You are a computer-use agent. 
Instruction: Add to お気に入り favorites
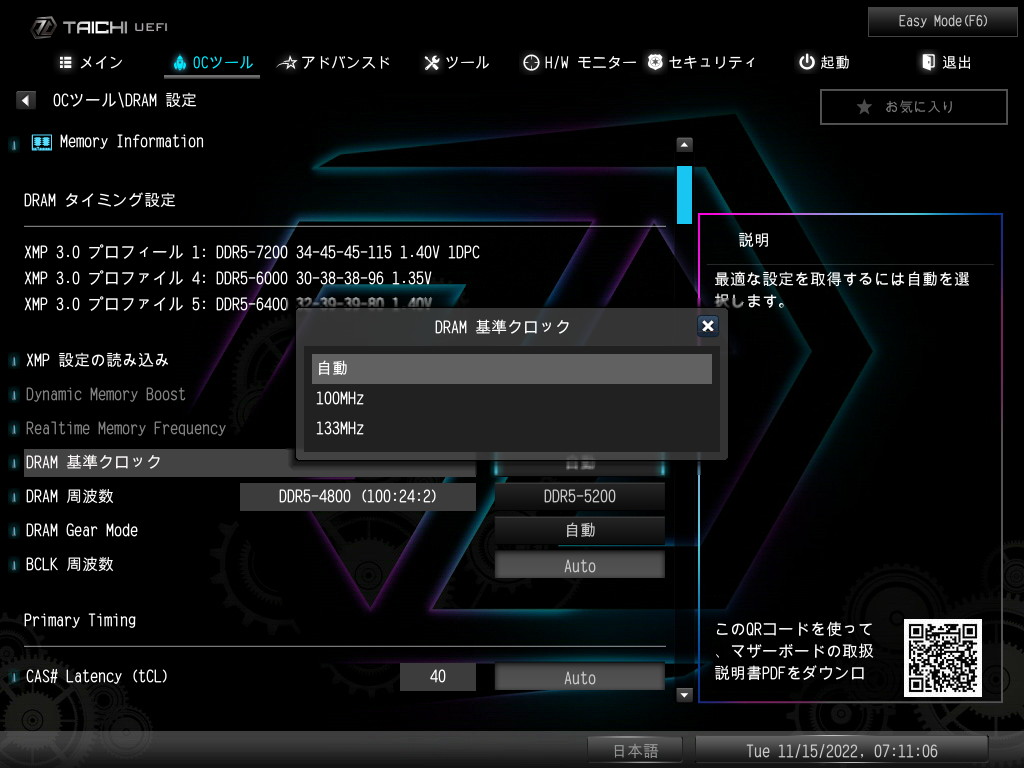tap(914, 106)
